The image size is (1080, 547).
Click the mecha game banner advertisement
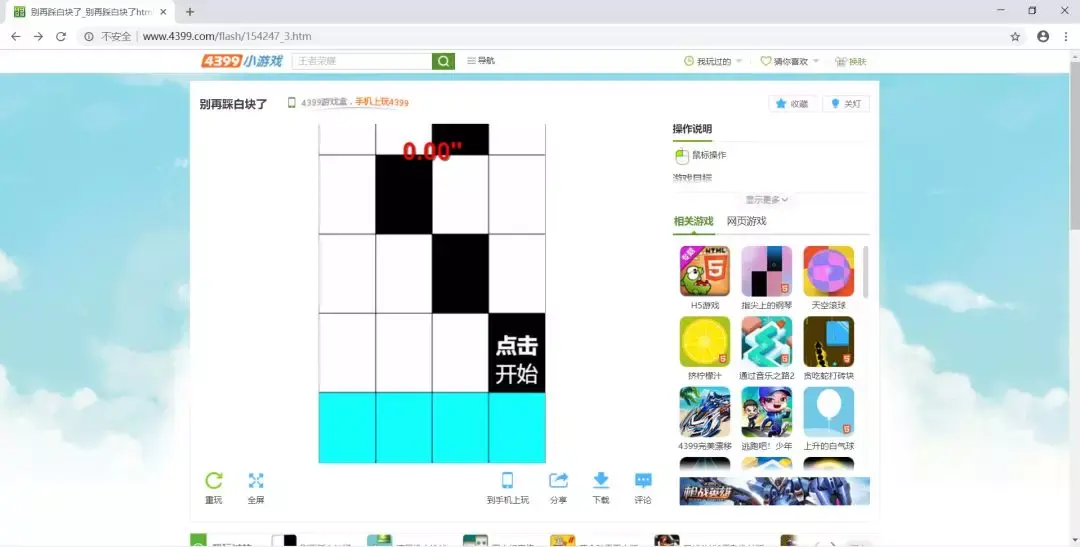pyautogui.click(x=774, y=491)
